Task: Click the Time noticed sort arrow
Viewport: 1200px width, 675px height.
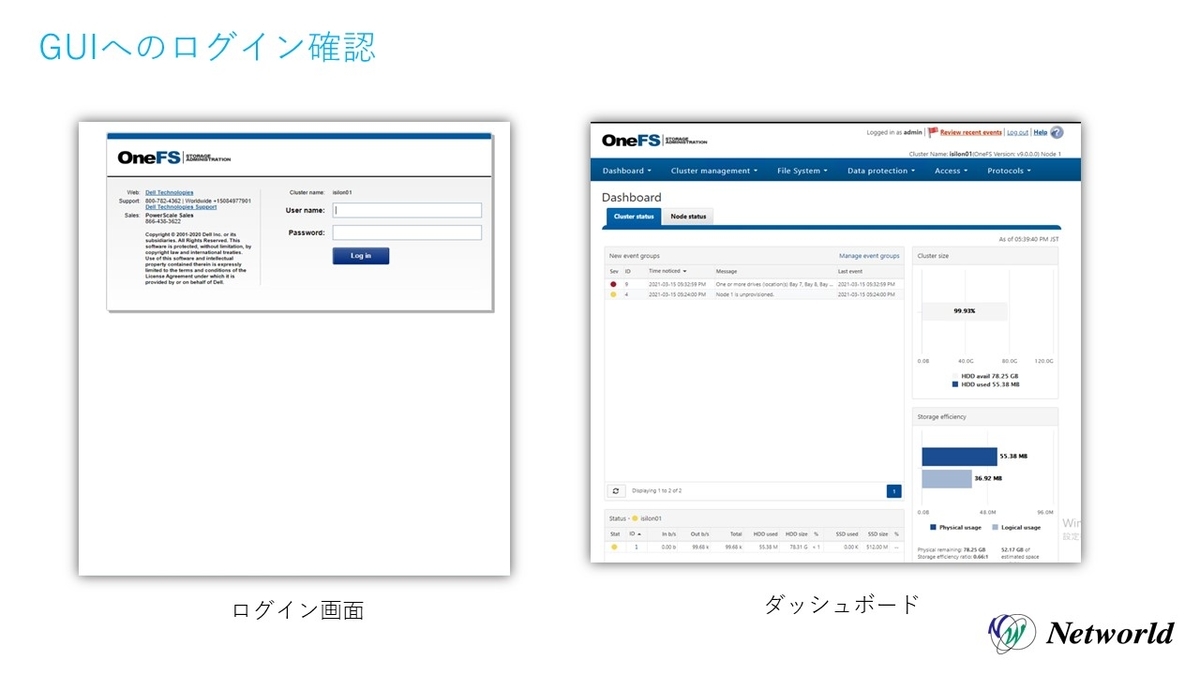Action: pyautogui.click(x=685, y=271)
